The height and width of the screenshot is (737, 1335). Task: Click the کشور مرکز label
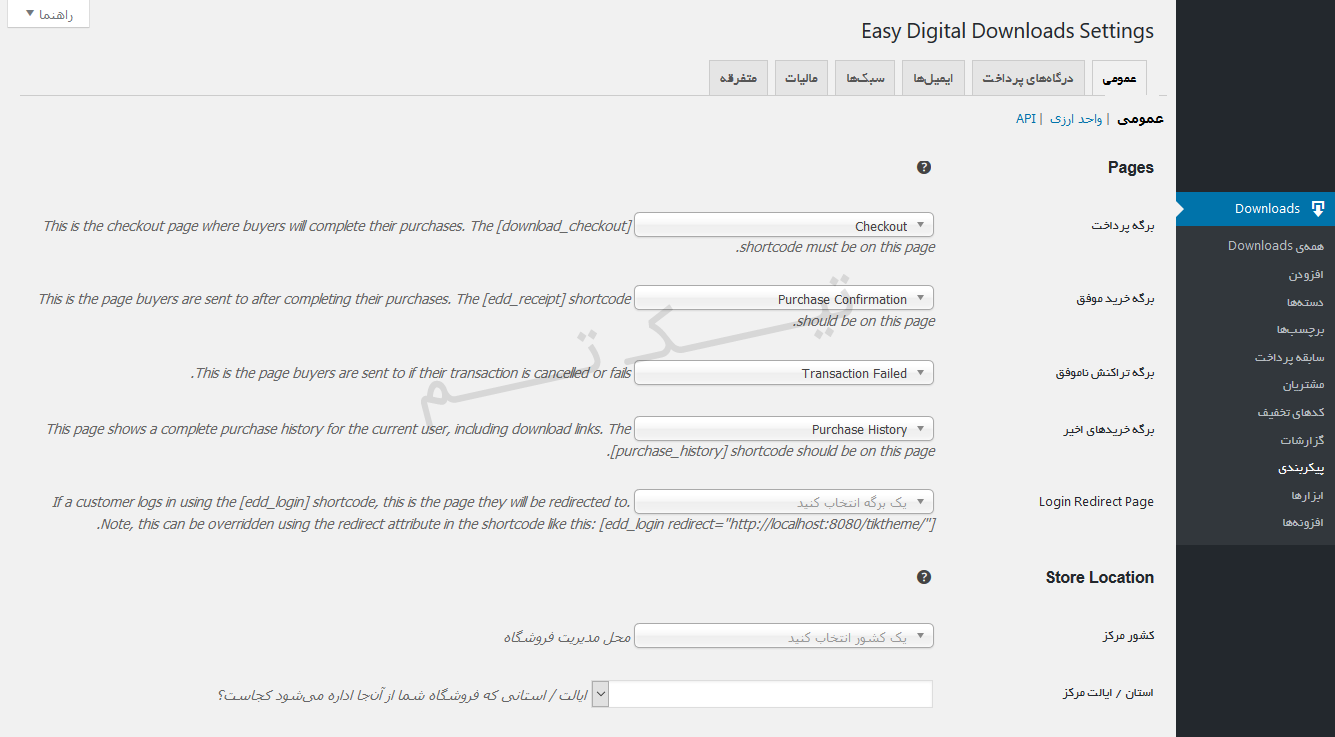point(1129,636)
